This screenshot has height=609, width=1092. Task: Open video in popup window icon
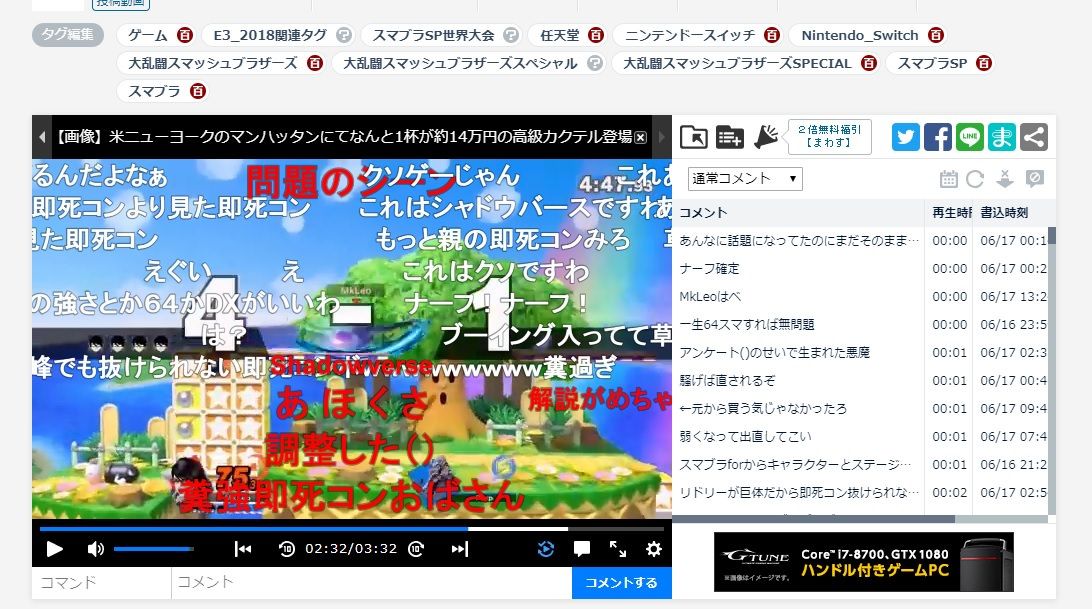694,137
